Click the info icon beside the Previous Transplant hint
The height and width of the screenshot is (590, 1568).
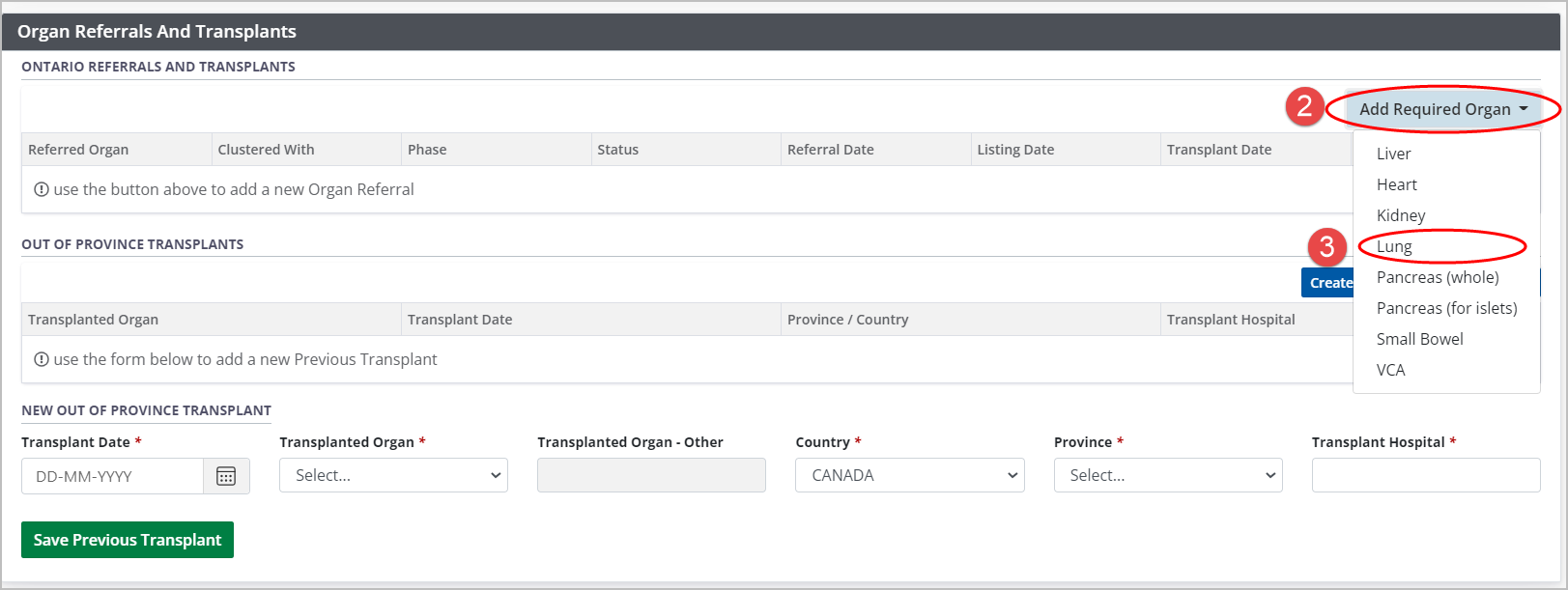click(x=42, y=359)
